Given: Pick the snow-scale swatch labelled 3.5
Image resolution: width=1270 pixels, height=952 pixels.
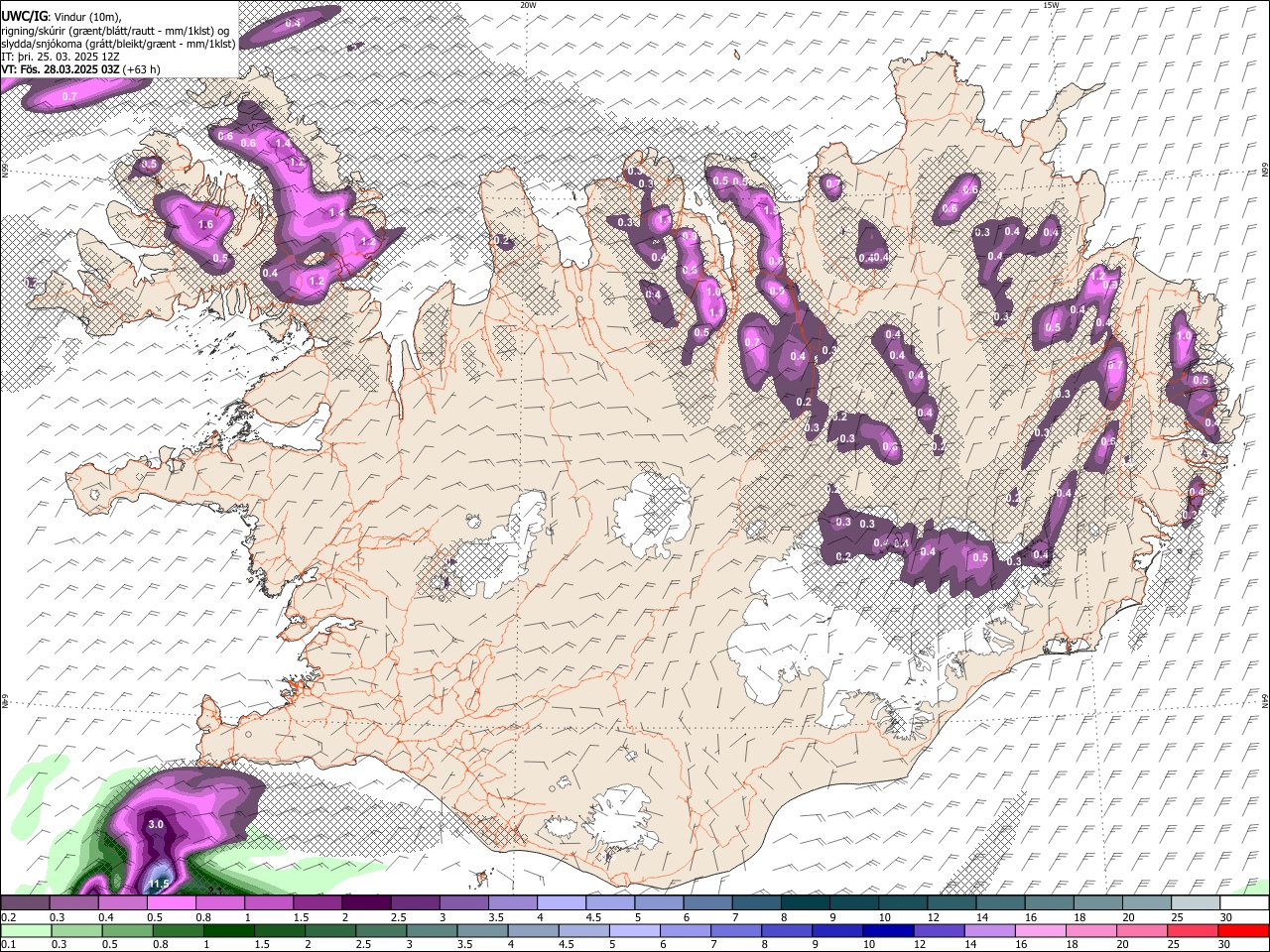Looking at the screenshot, I should 512,903.
